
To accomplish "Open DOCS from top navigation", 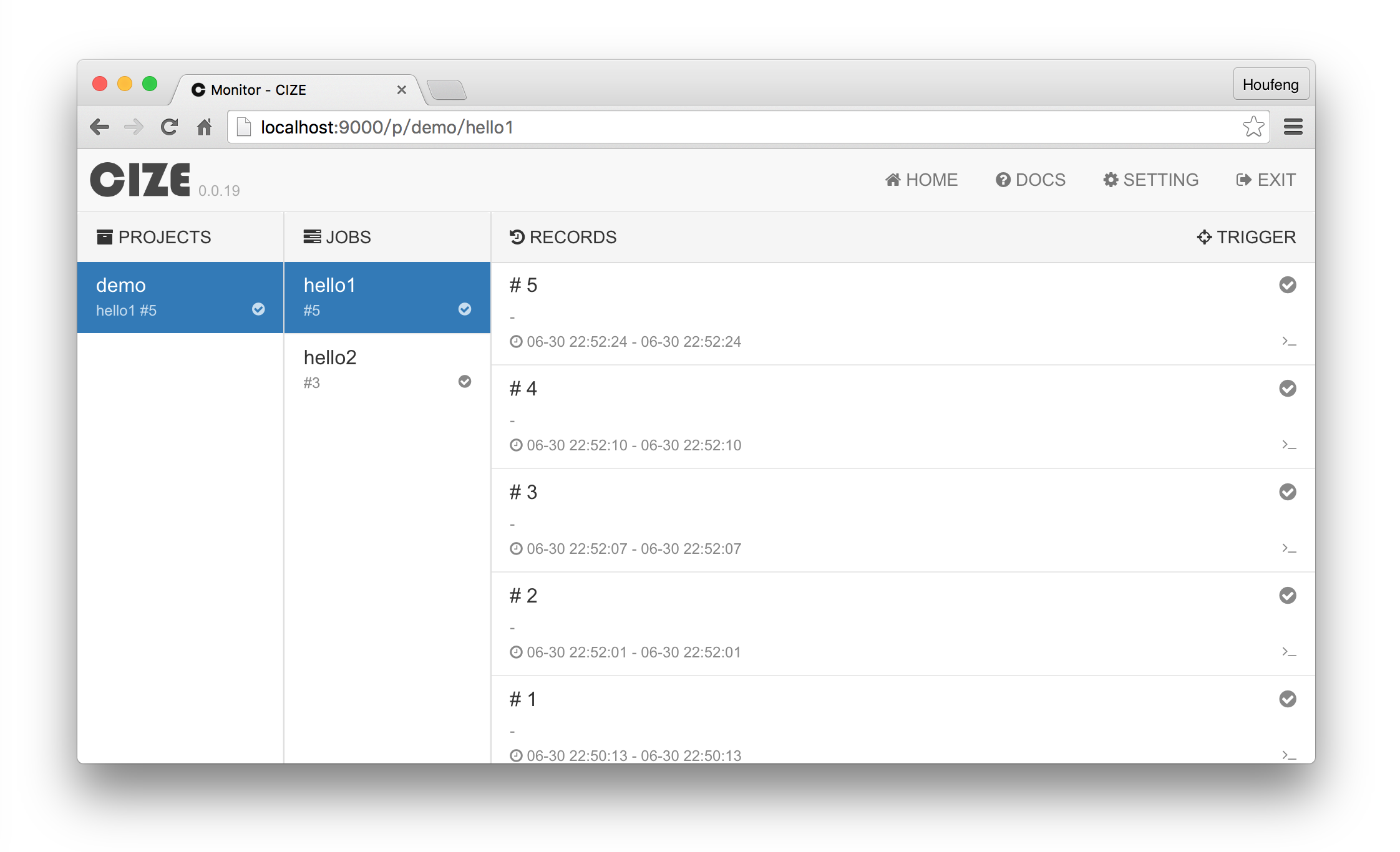I will [x=1030, y=180].
